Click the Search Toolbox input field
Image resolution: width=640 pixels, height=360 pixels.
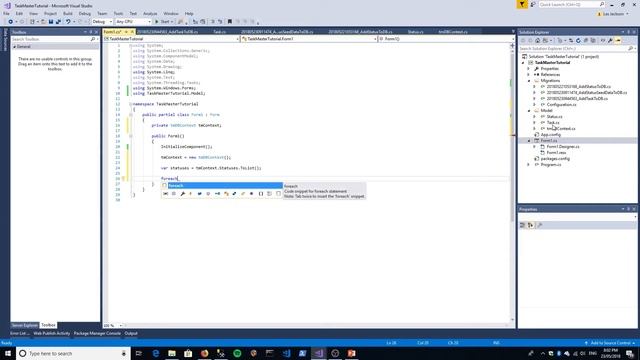tap(51, 39)
